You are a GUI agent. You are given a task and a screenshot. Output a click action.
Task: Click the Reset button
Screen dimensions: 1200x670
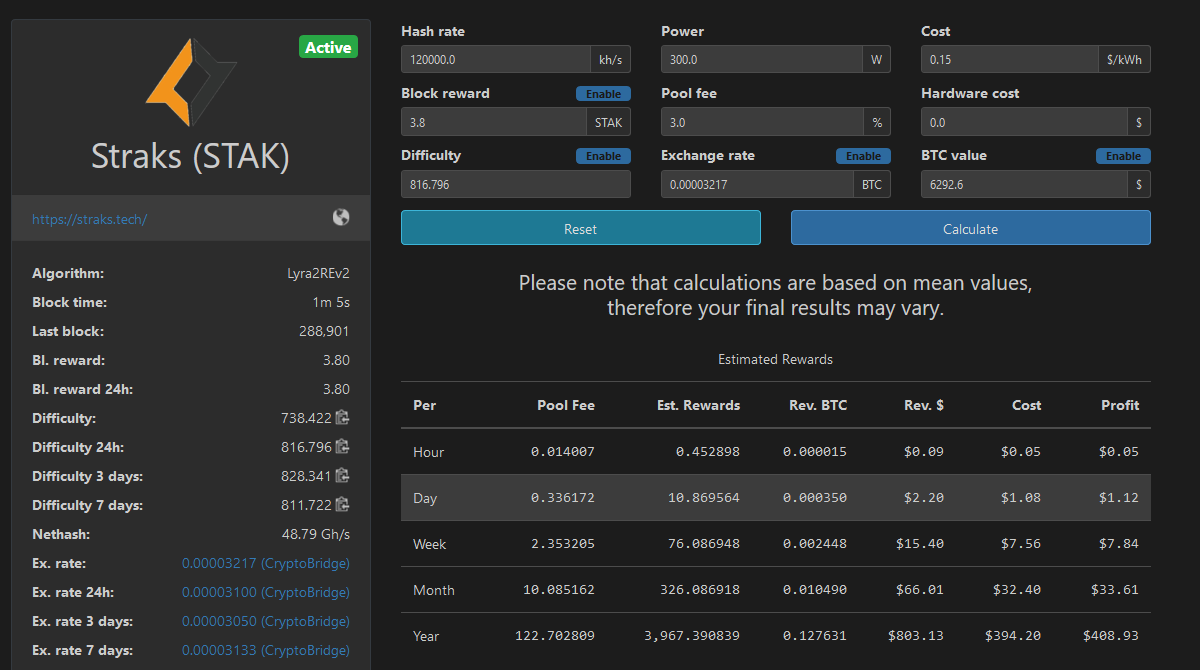(580, 228)
